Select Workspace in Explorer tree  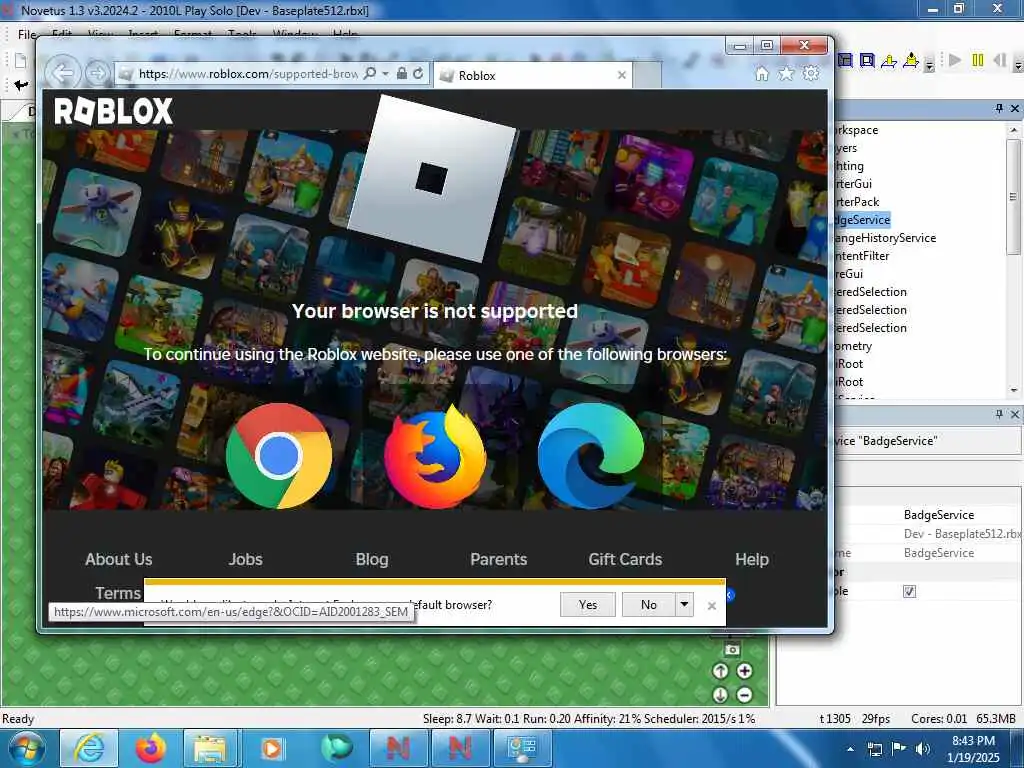tap(857, 130)
